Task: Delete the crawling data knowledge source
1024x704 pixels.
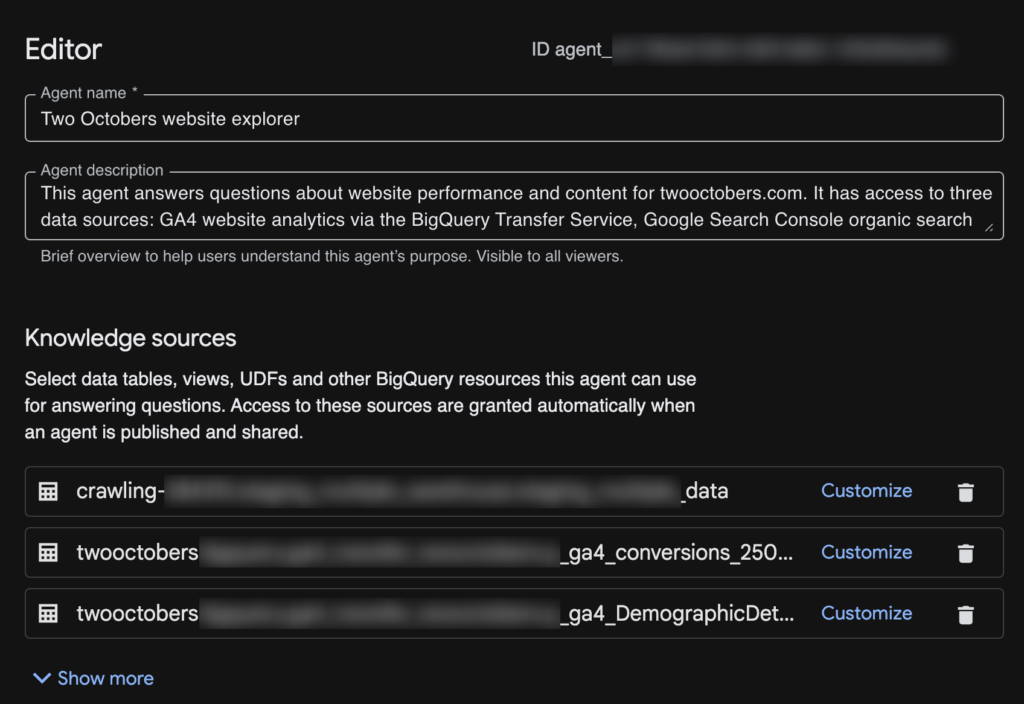Action: pyautogui.click(x=966, y=491)
